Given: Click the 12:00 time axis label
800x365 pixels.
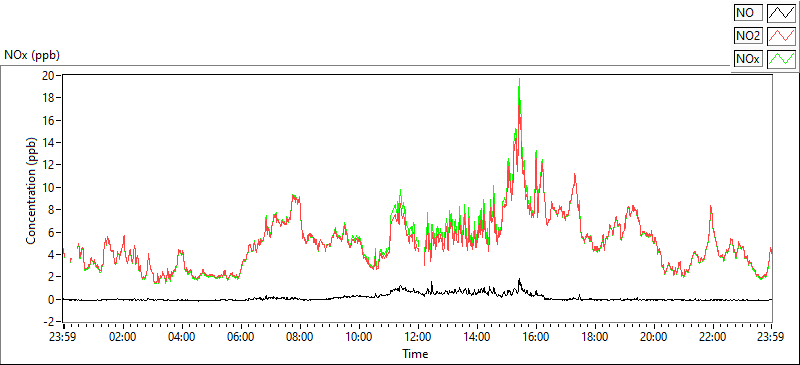Looking at the screenshot, I should pyautogui.click(x=417, y=337).
